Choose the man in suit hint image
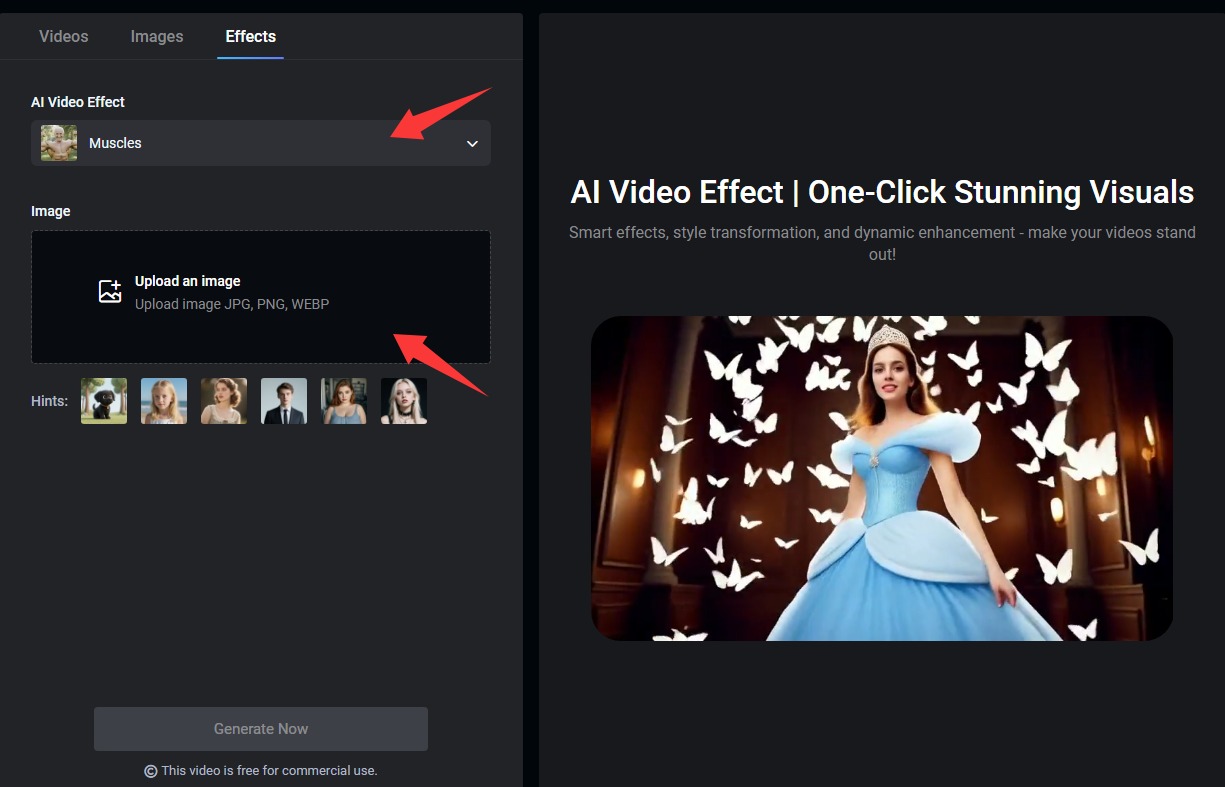This screenshot has height=787, width=1225. (284, 401)
